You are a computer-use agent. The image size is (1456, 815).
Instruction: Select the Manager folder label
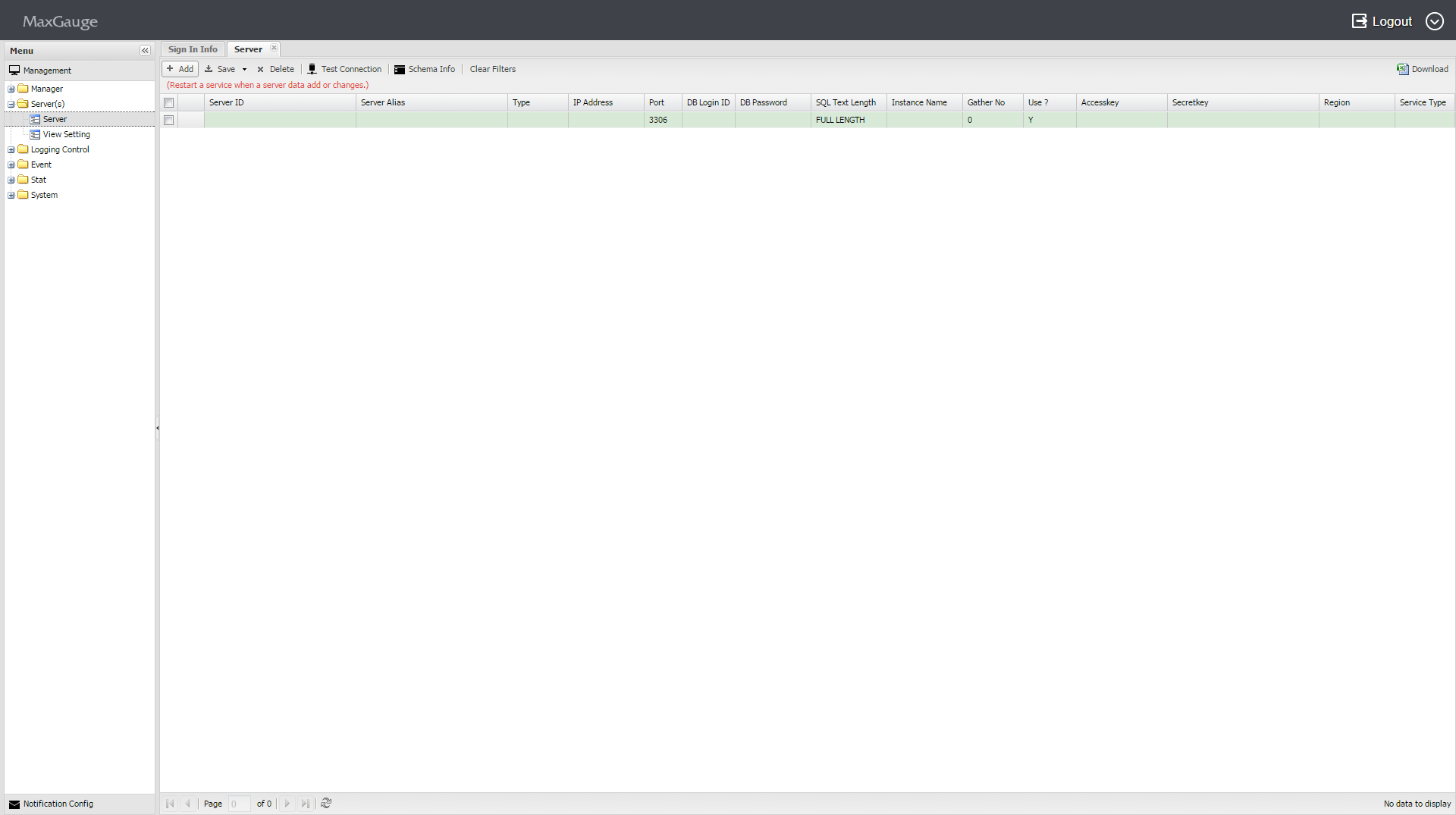[x=47, y=89]
